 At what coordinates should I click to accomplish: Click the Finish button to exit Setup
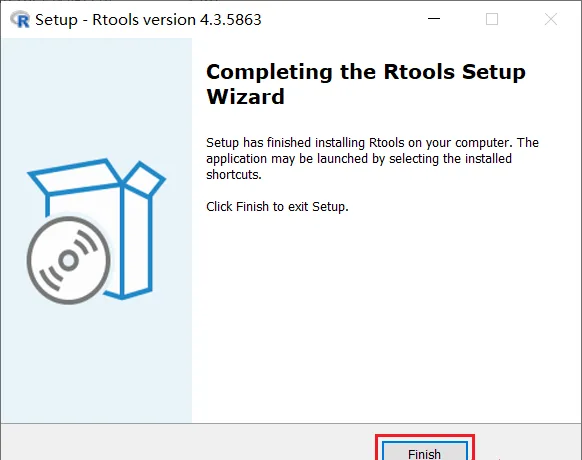coord(425,451)
